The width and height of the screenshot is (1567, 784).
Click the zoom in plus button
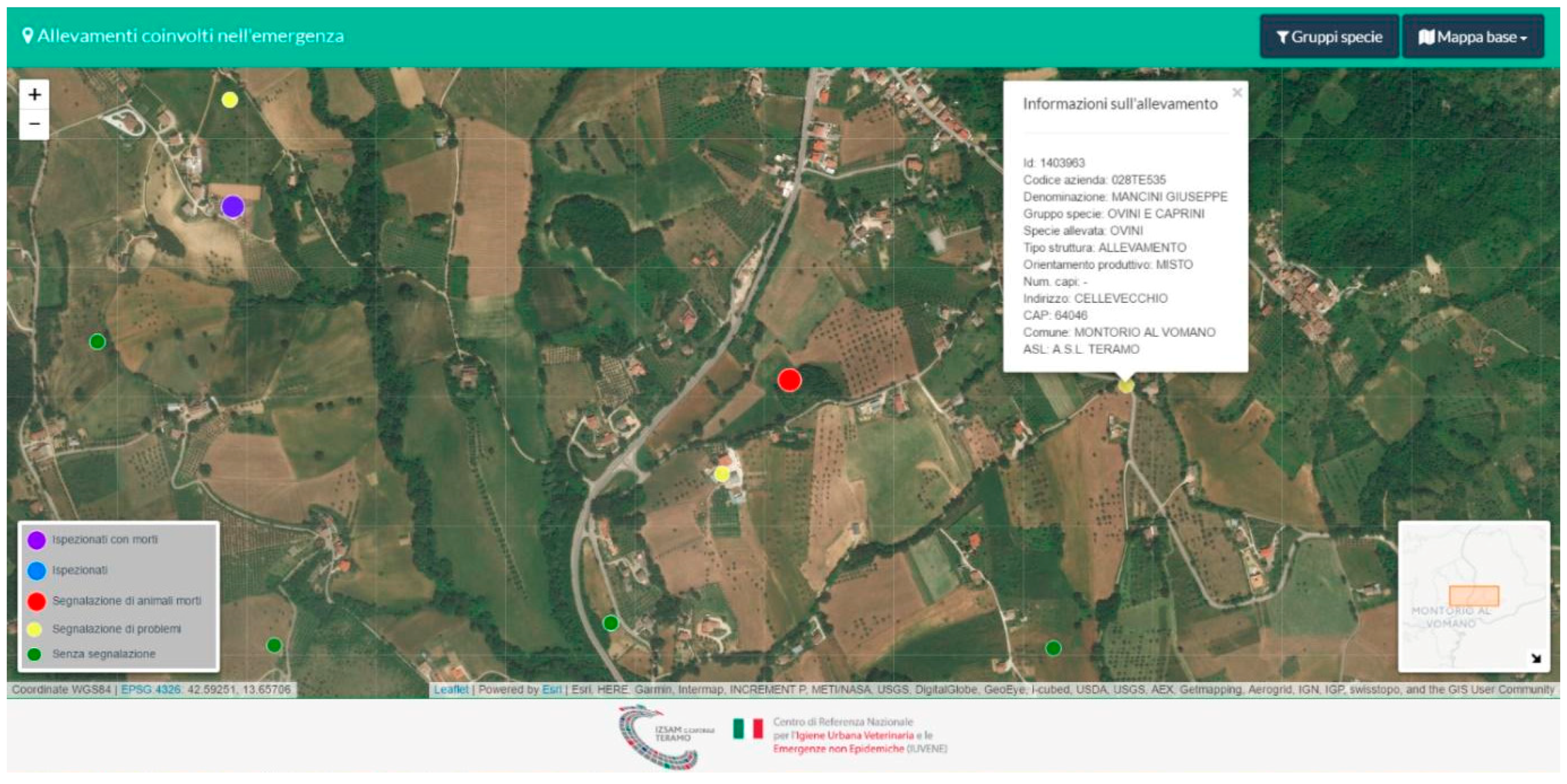point(34,95)
